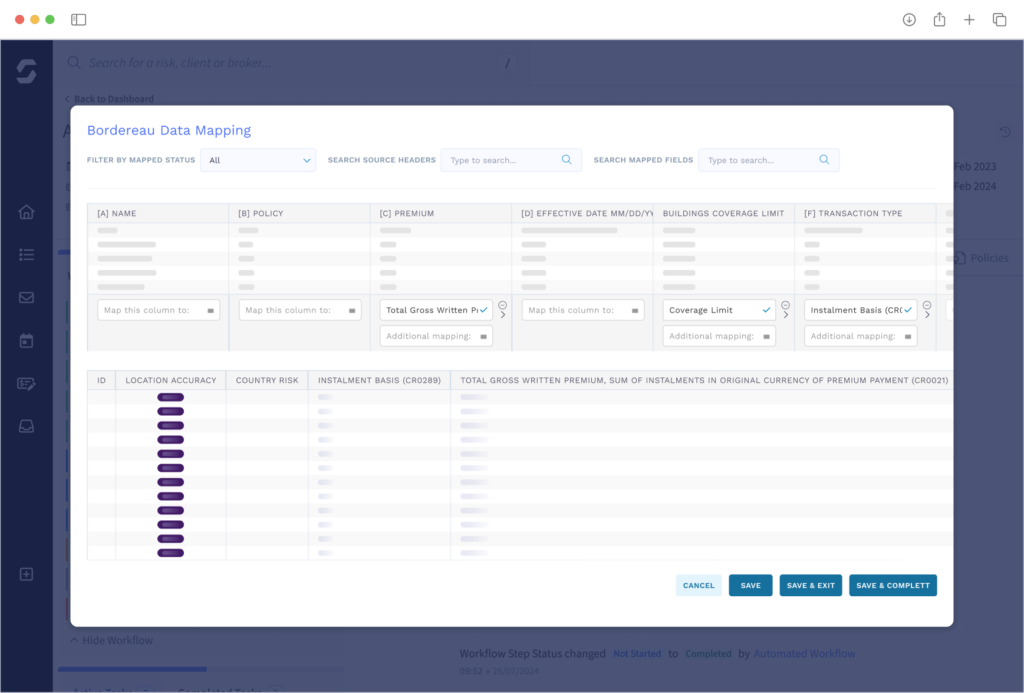
Task: Expand the Transaction Type mapping chevron
Action: (927, 316)
